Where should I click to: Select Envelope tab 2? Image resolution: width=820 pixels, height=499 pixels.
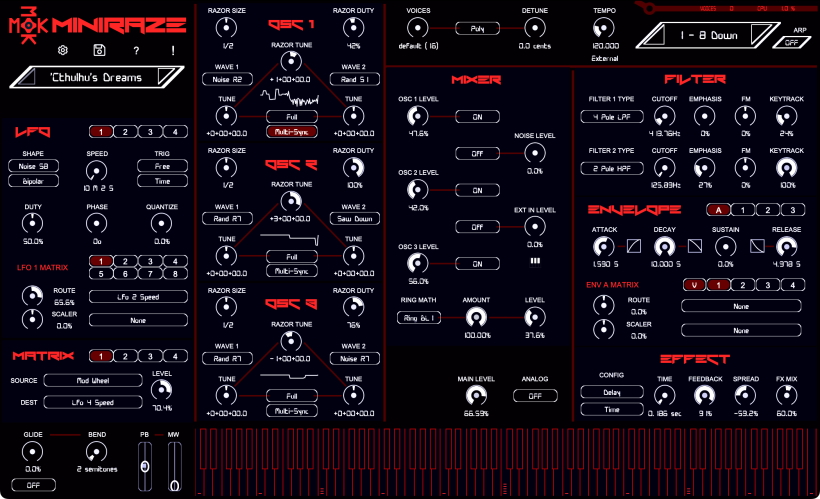(x=766, y=210)
